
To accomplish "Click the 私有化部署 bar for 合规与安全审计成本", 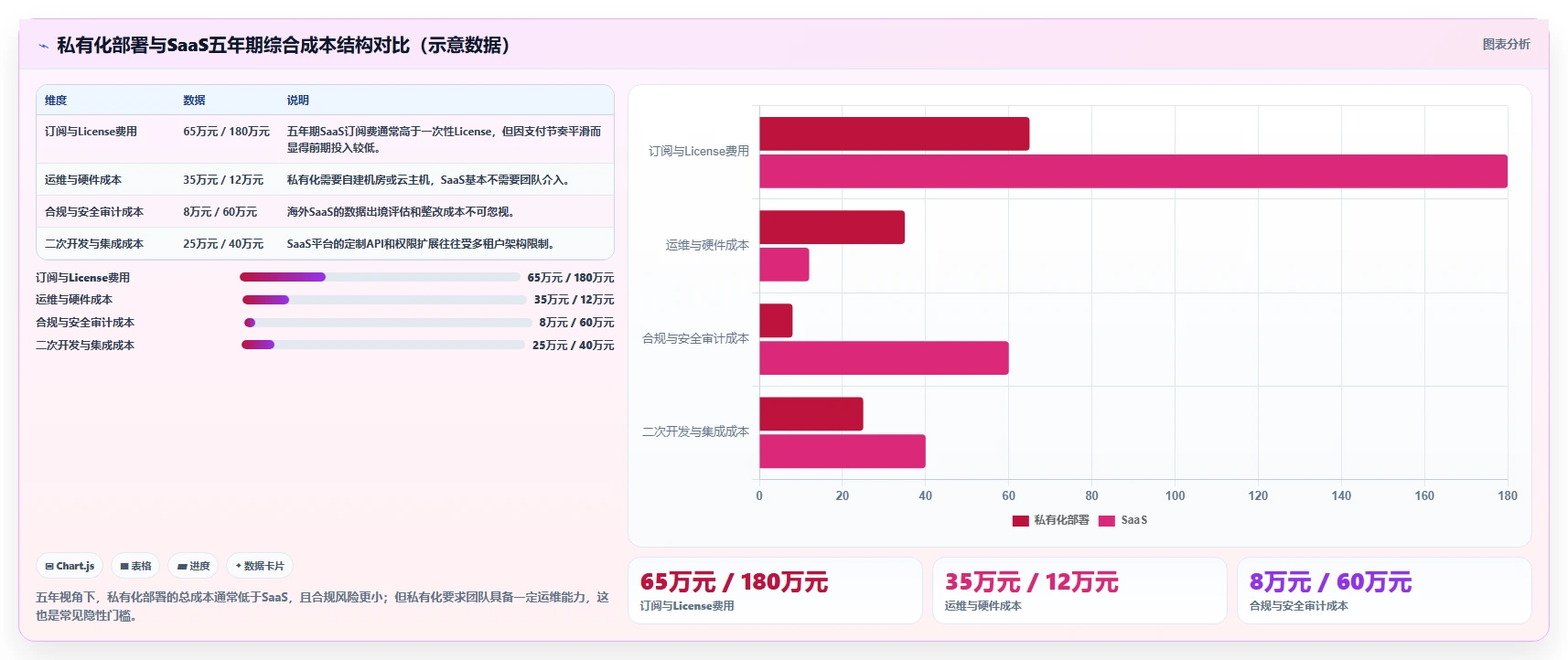I will point(776,320).
